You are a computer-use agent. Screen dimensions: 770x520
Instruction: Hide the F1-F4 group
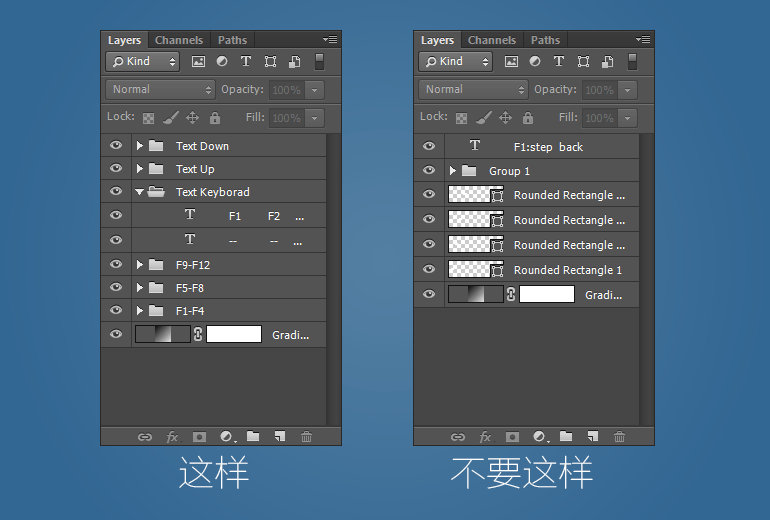click(x=116, y=310)
